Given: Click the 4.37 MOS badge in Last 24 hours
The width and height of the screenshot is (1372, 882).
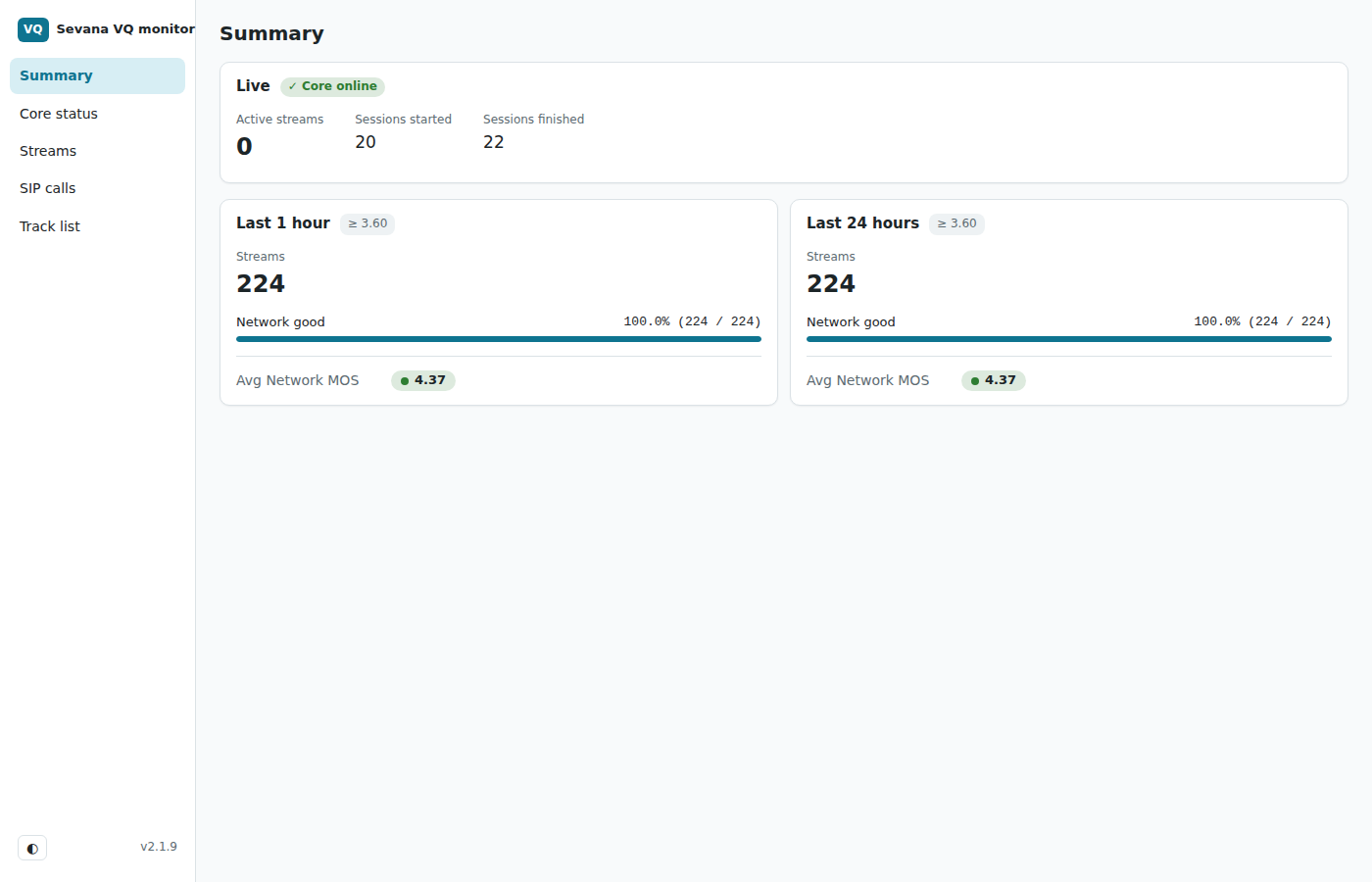Looking at the screenshot, I should coord(994,380).
